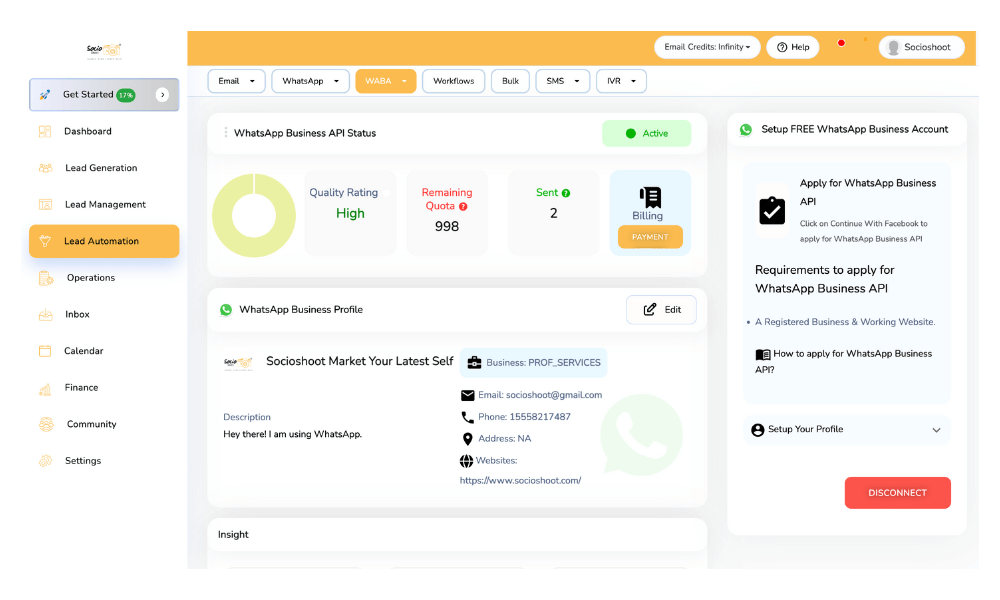Click the Get Started 17% progress item
This screenshot has height=600, width=1000.
coord(104,95)
